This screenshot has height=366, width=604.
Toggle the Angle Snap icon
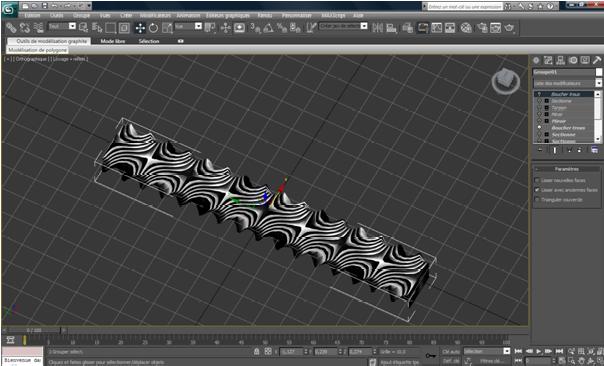(x=268, y=27)
